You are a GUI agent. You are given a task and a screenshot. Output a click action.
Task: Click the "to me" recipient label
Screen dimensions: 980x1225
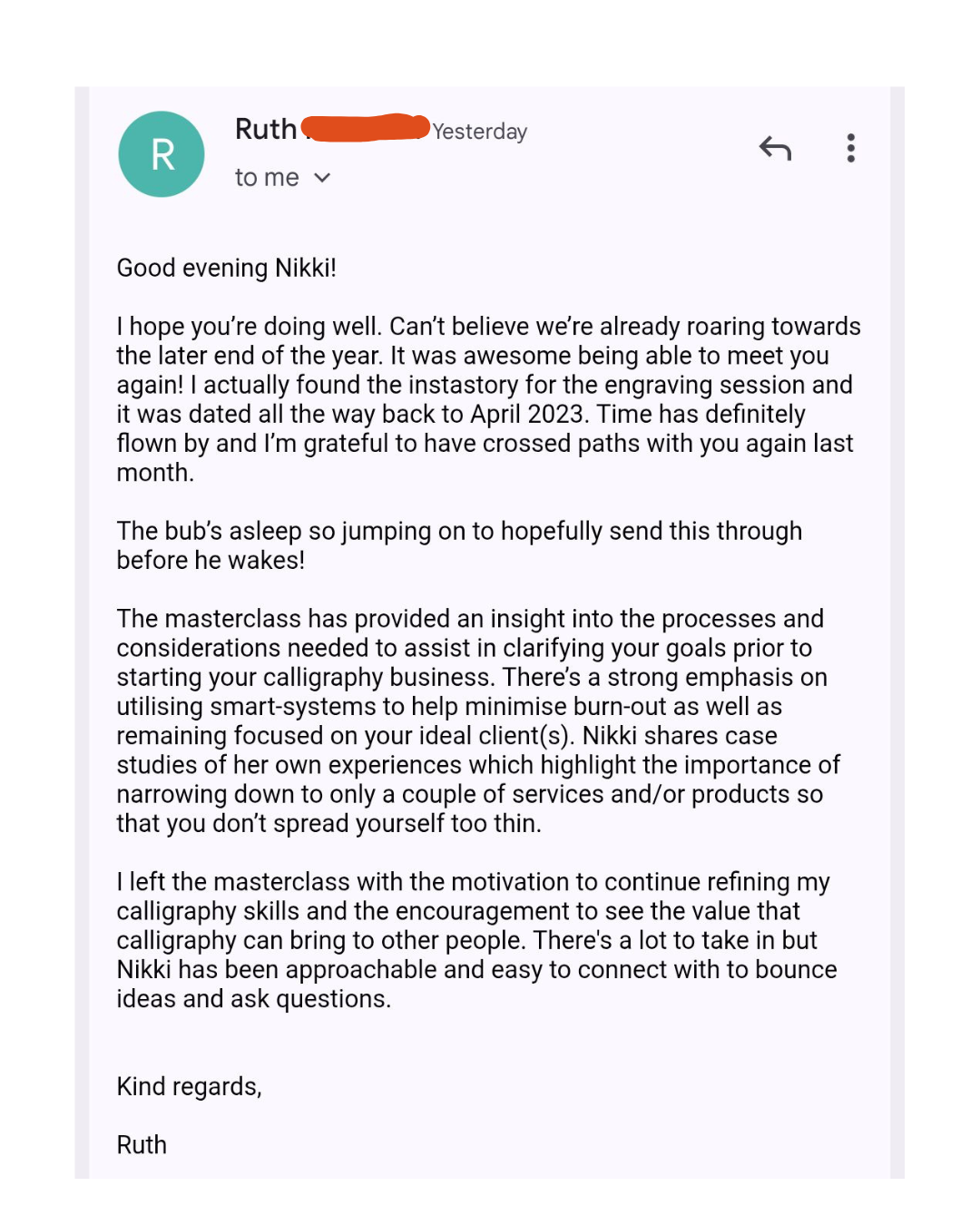(x=266, y=178)
